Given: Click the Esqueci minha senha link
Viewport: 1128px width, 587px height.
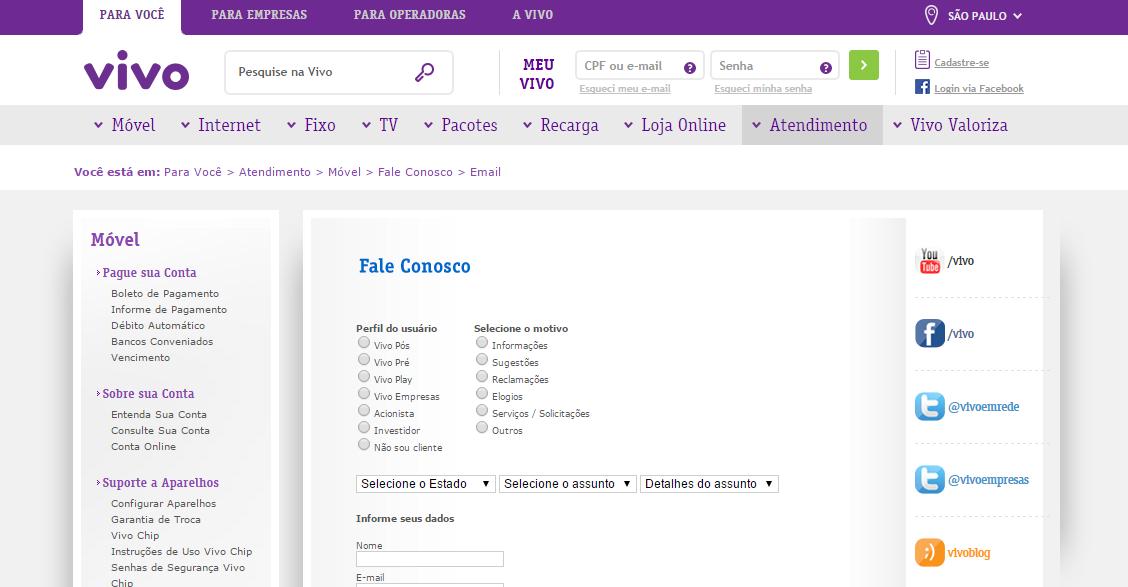Looking at the screenshot, I should [763, 89].
